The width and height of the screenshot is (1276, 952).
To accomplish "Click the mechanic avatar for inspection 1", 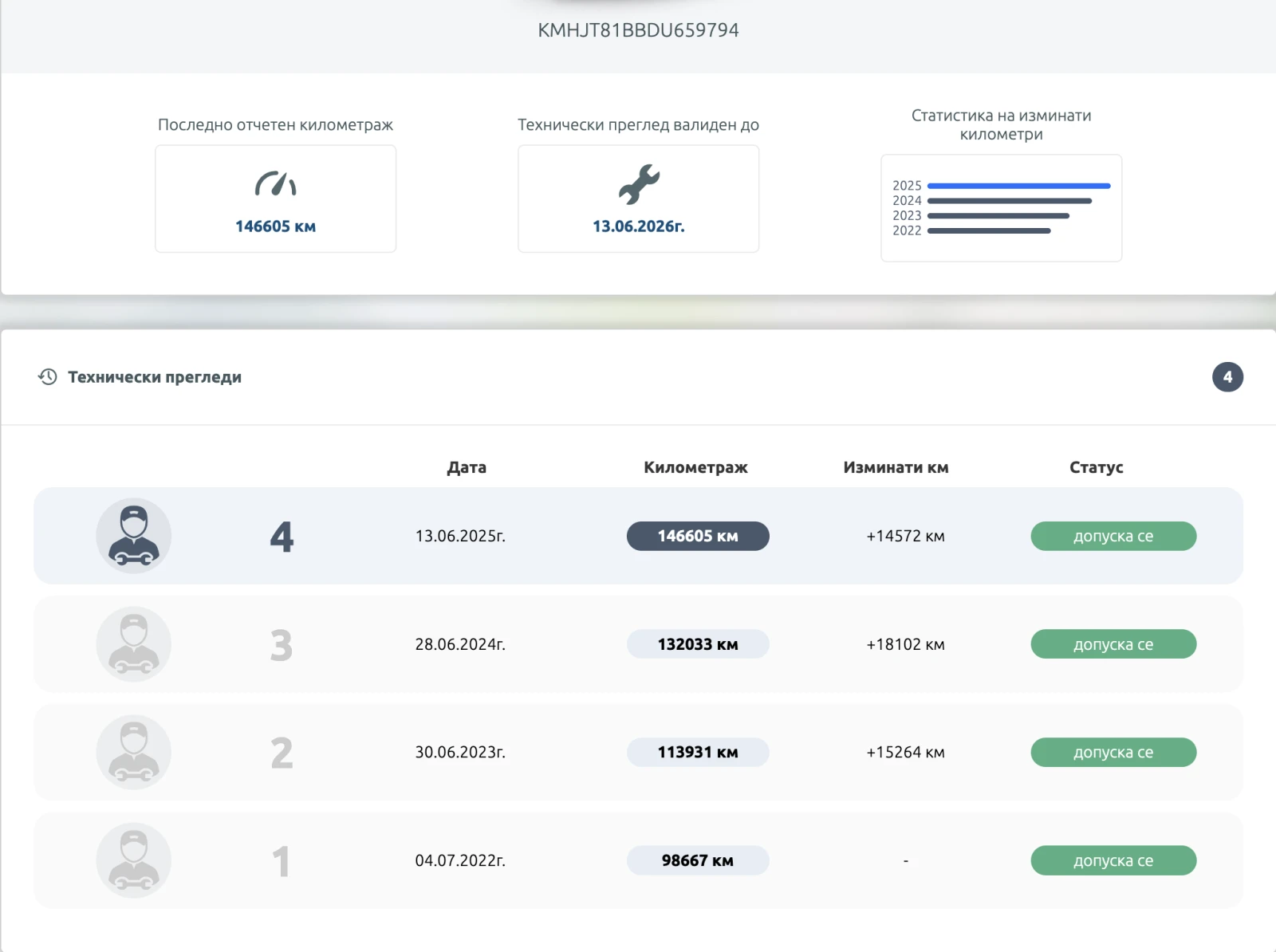I will pyautogui.click(x=134, y=860).
